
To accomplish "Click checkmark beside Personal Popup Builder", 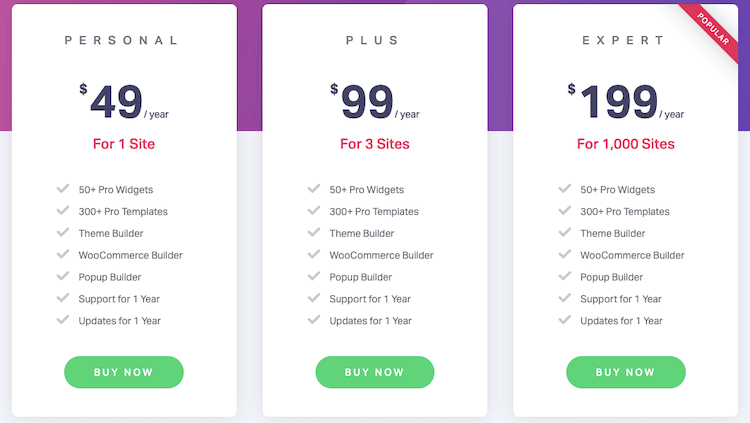I will pos(63,276).
